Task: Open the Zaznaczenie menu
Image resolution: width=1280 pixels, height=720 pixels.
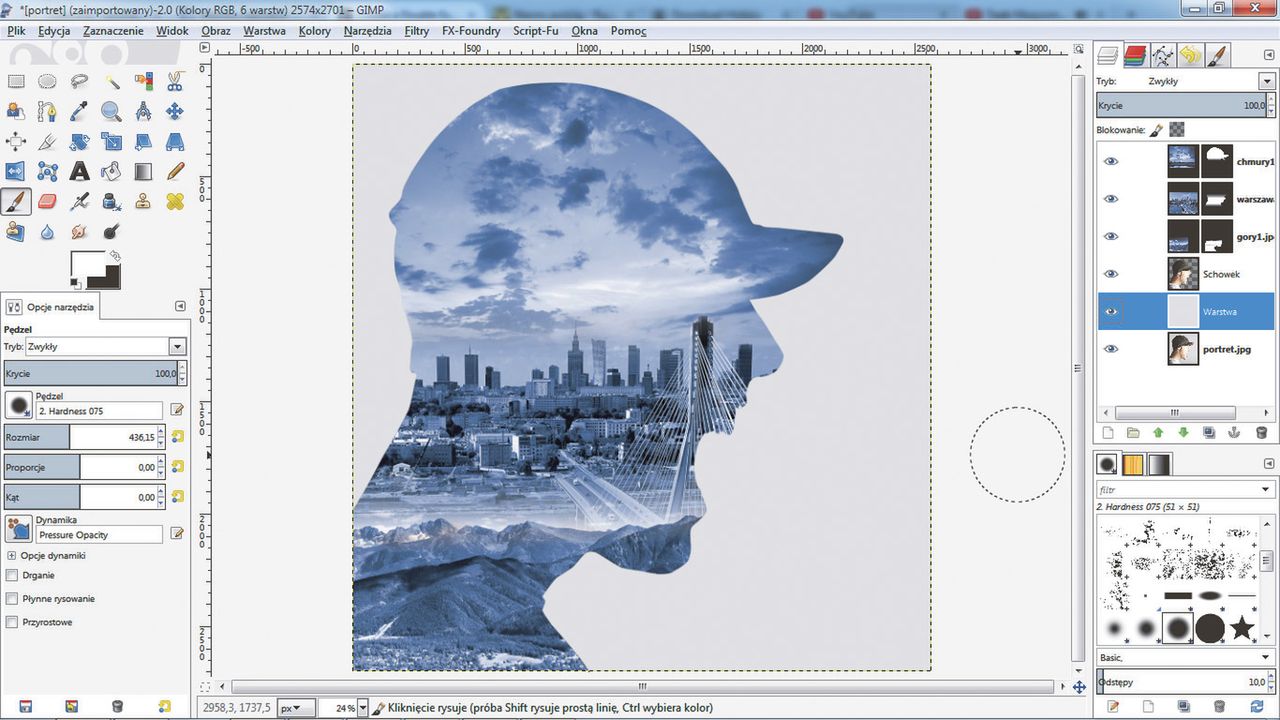Action: click(113, 31)
